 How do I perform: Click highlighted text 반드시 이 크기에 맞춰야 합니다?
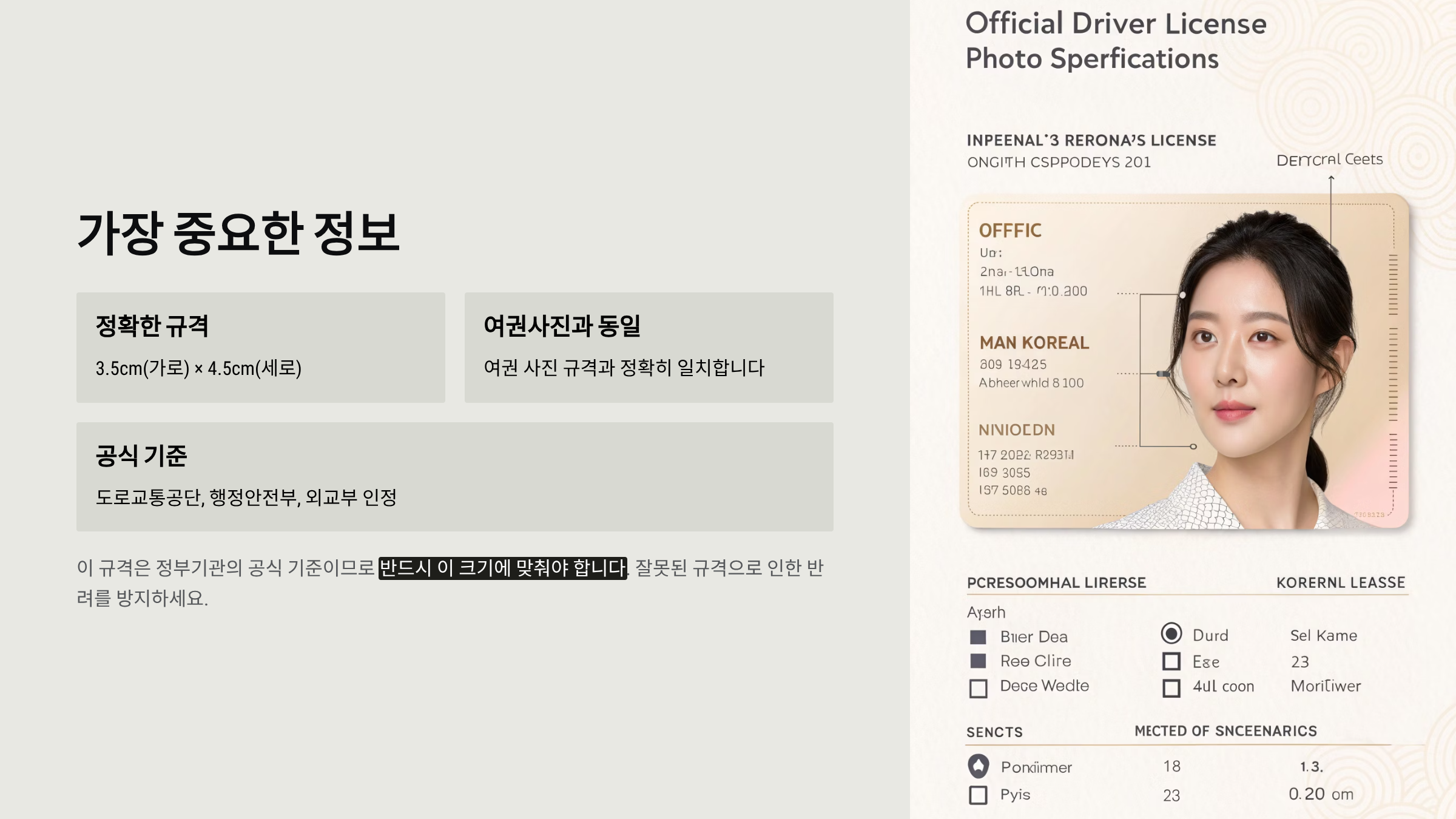502,568
